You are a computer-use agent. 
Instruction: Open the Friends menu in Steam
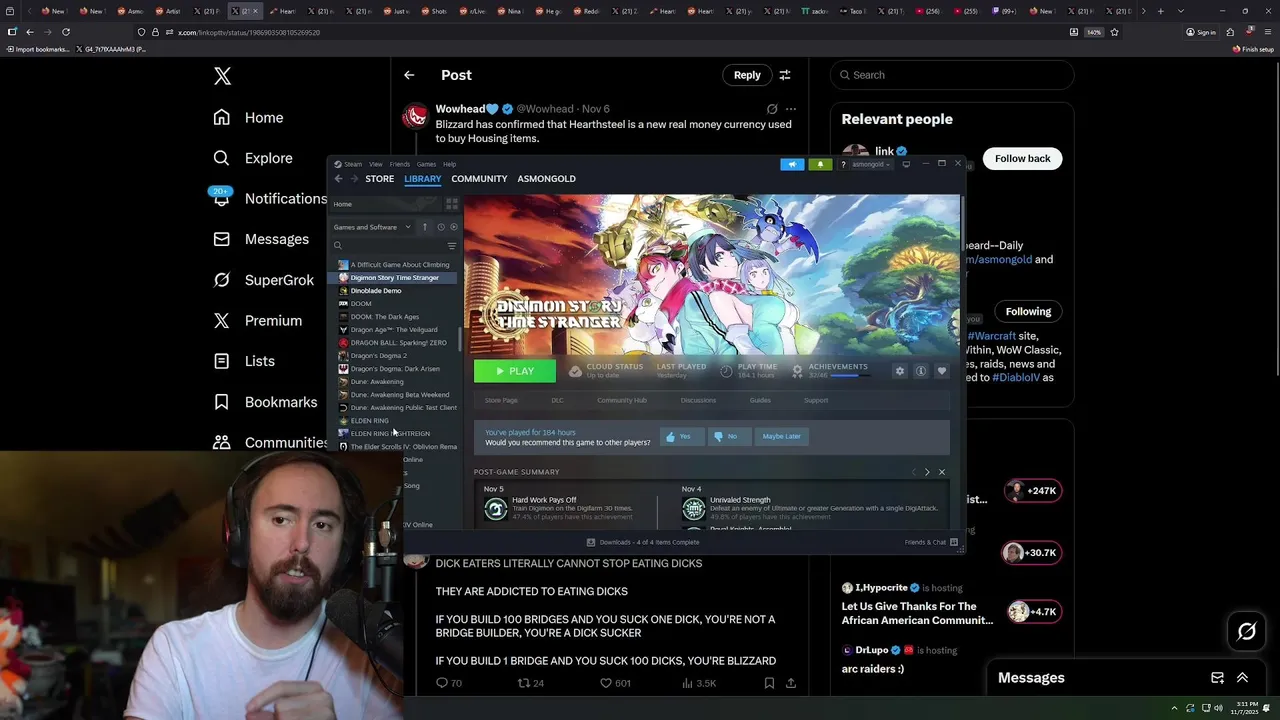400,164
